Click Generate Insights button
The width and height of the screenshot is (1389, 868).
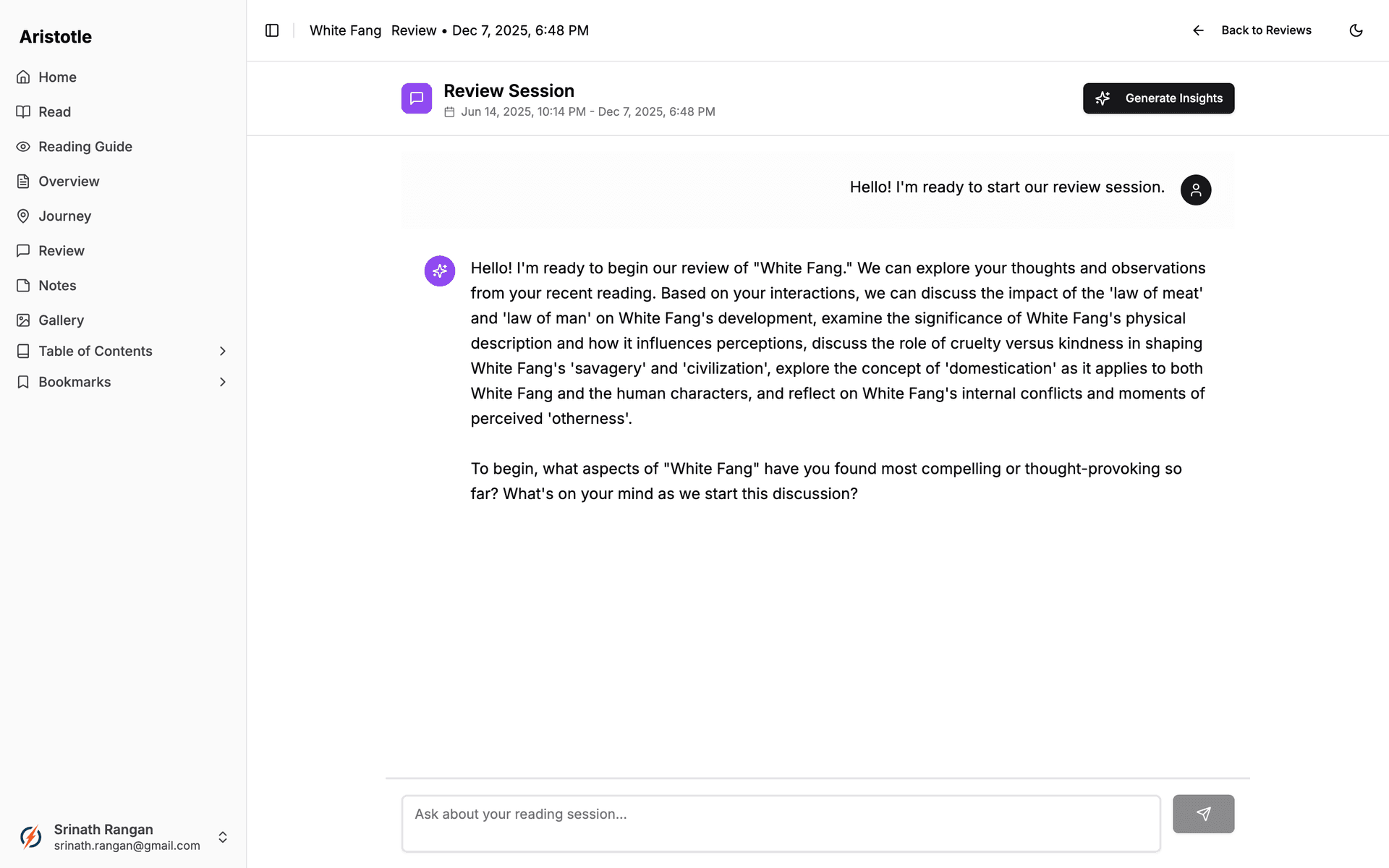(1158, 98)
